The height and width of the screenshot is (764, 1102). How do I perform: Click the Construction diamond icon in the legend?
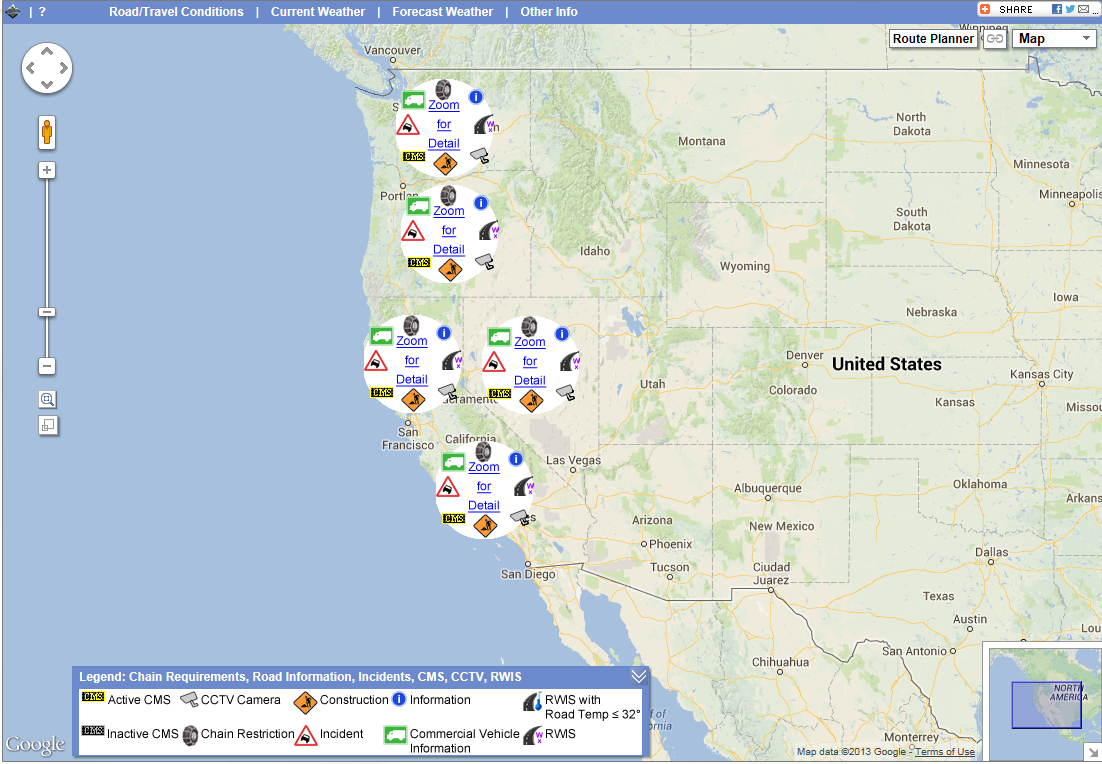[305, 699]
